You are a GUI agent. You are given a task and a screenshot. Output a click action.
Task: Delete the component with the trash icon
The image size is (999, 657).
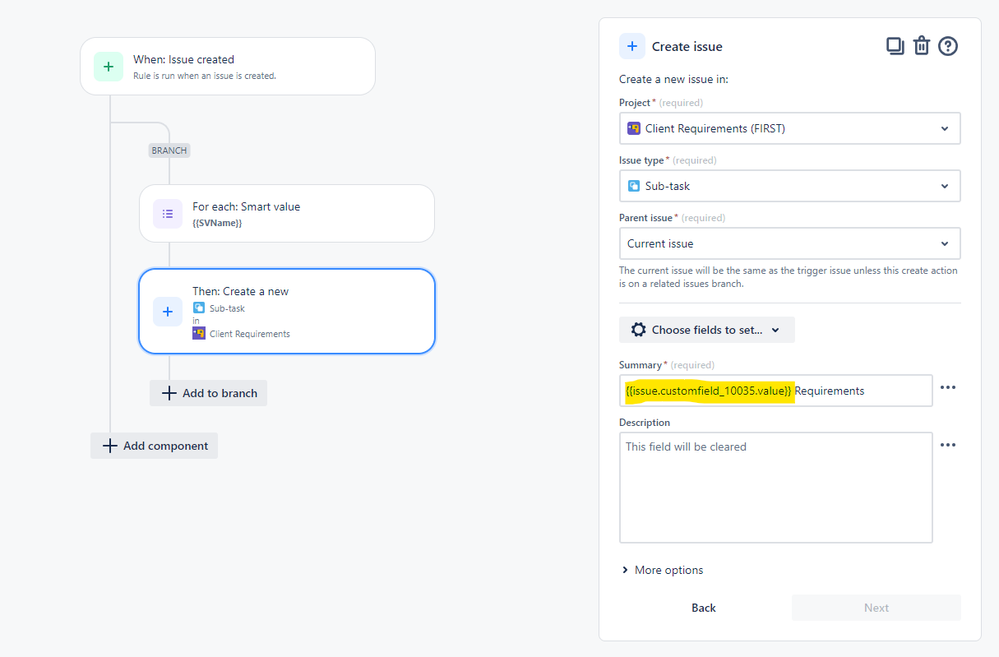(921, 46)
